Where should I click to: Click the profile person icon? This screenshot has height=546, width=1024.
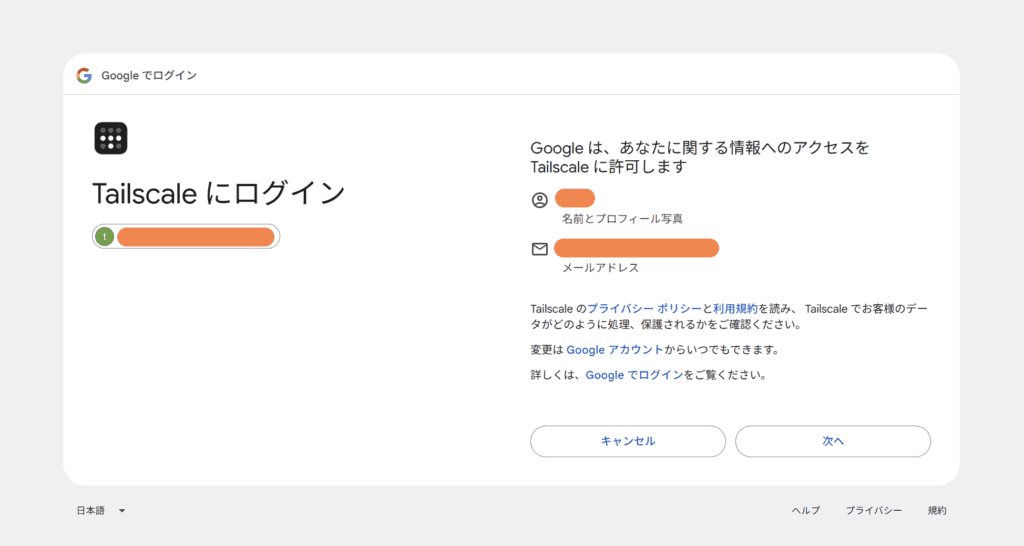(540, 199)
